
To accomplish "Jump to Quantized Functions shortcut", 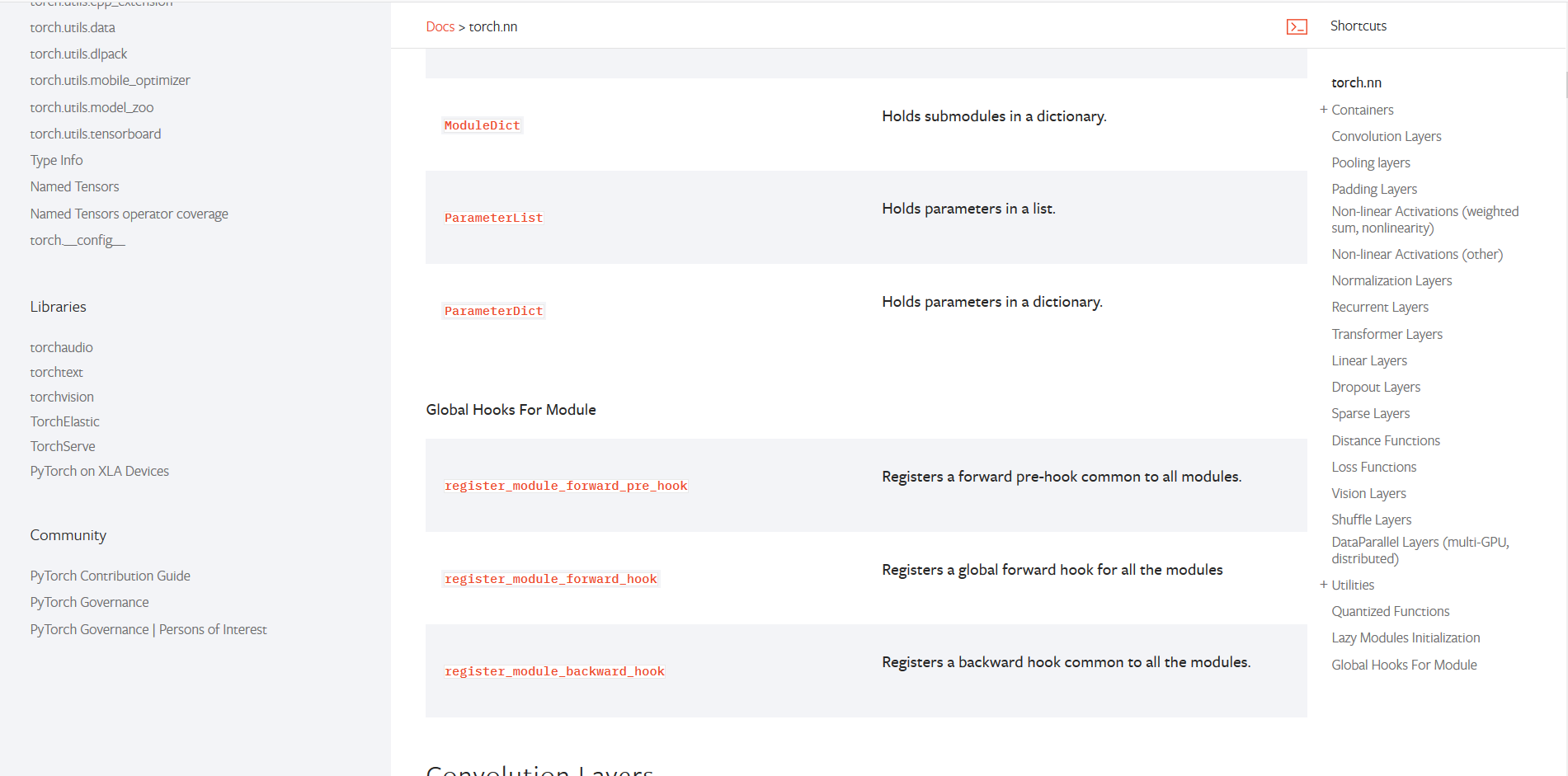I will point(1390,611).
